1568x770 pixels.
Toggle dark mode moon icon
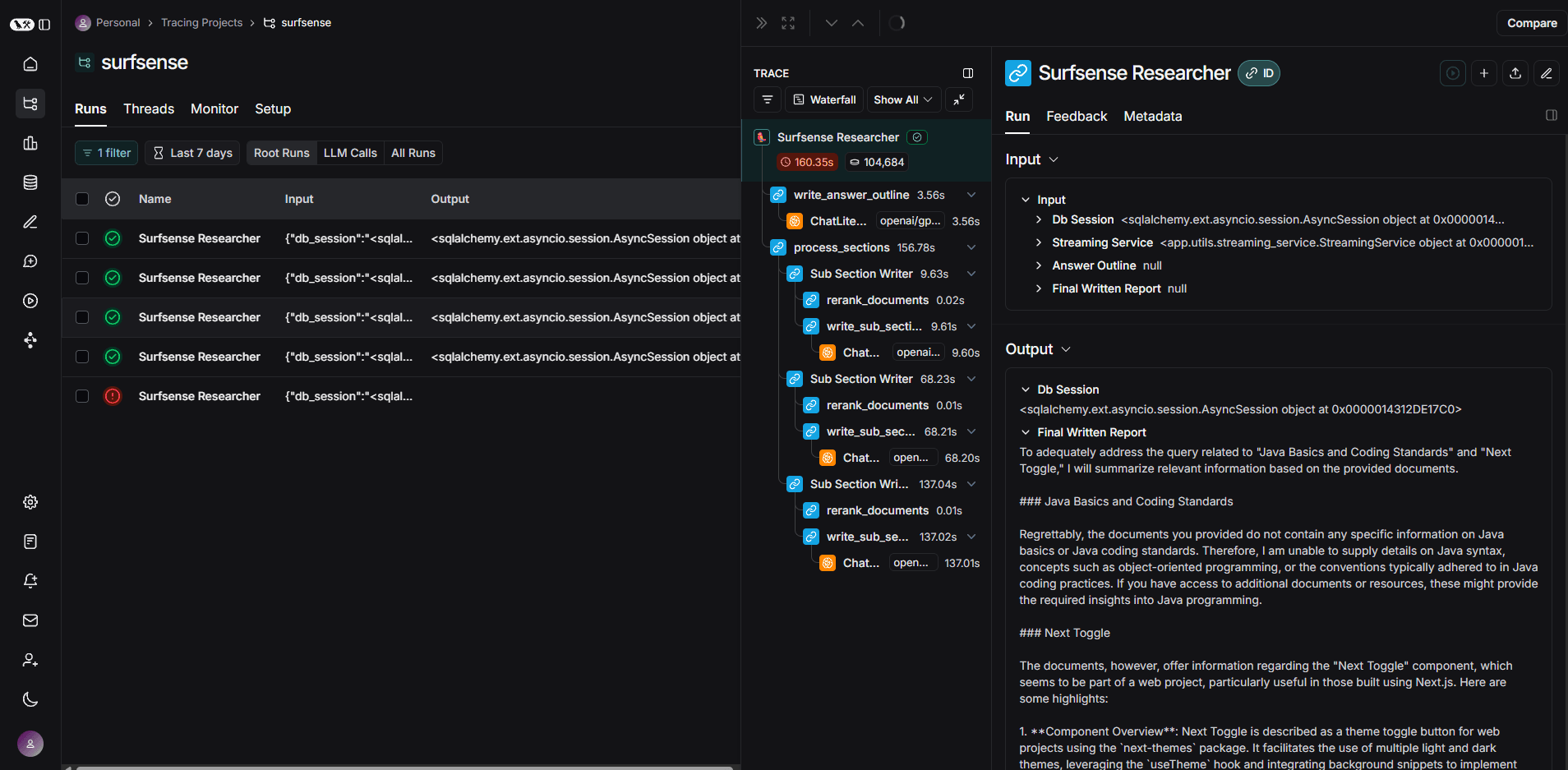pyautogui.click(x=30, y=699)
